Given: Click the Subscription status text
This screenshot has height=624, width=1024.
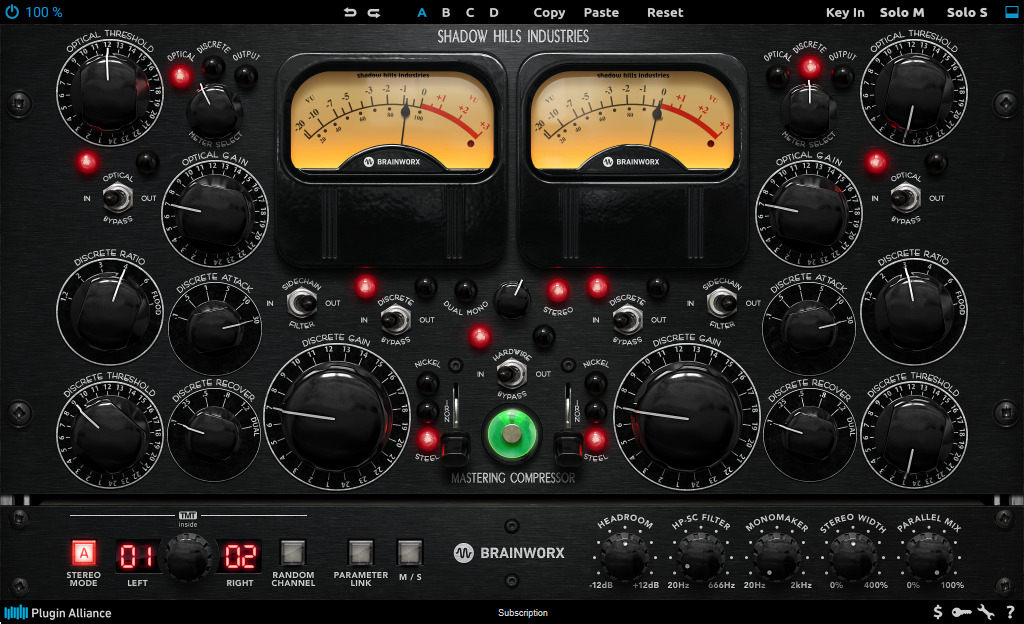Looking at the screenshot, I should pyautogui.click(x=522, y=613).
